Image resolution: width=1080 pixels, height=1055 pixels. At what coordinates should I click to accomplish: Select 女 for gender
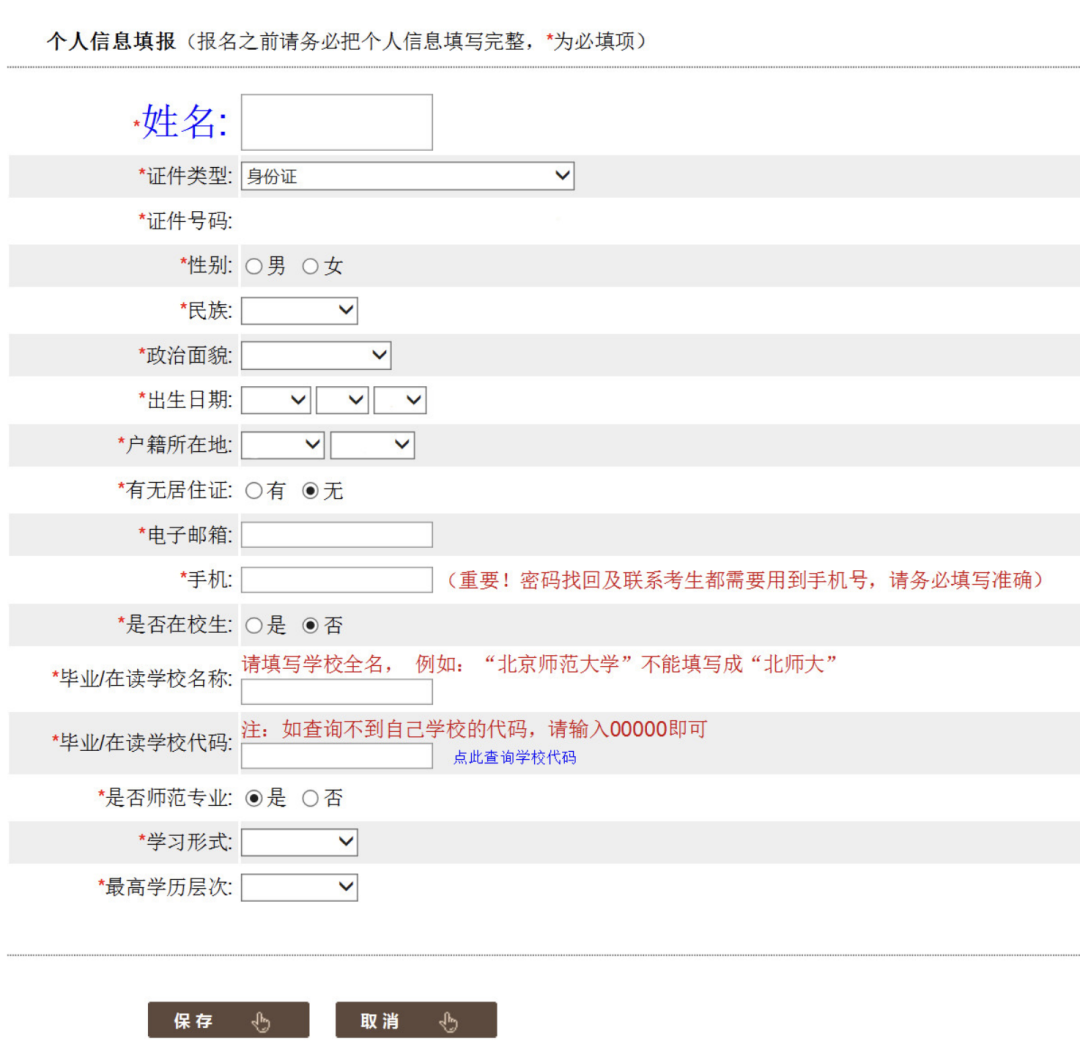(310, 266)
